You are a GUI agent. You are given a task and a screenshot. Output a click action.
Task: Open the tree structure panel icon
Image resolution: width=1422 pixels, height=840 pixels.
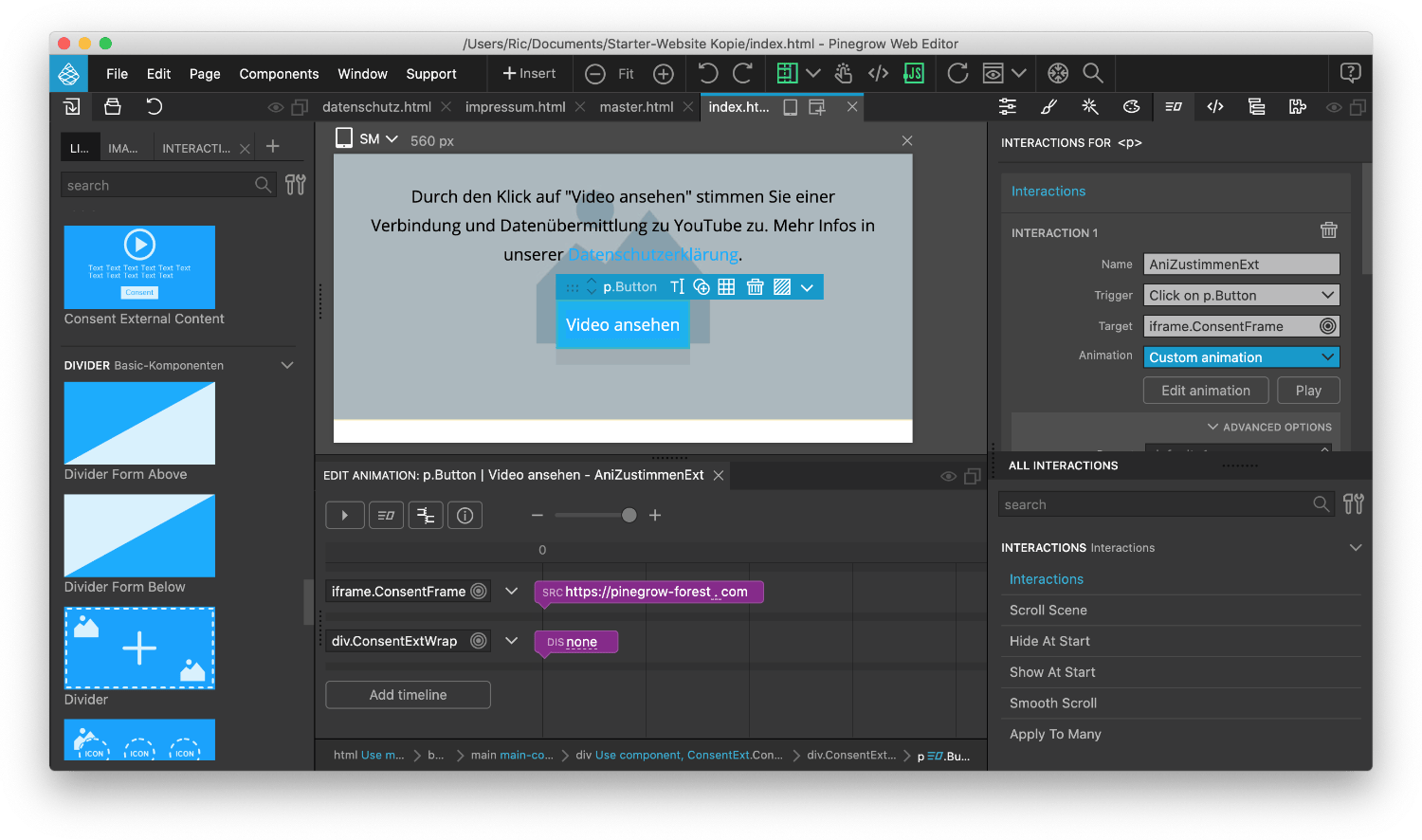tap(1257, 107)
